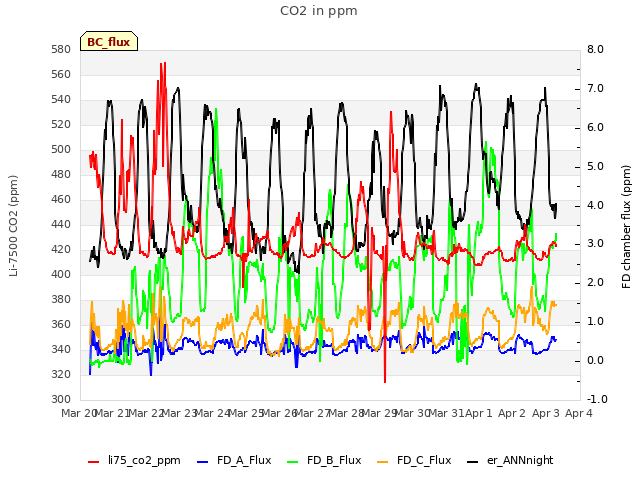This screenshot has width=640, height=480.
Task: Click the Apr 1 date label
Action: [x=479, y=413]
